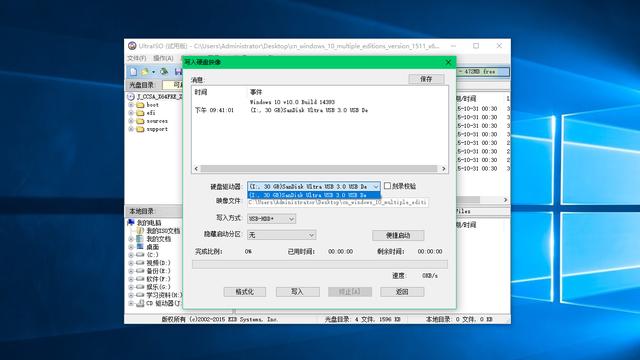Image resolution: width=640 pixels, height=360 pixels.
Task: Expand the support folder node
Action: pyautogui.click(x=131, y=129)
